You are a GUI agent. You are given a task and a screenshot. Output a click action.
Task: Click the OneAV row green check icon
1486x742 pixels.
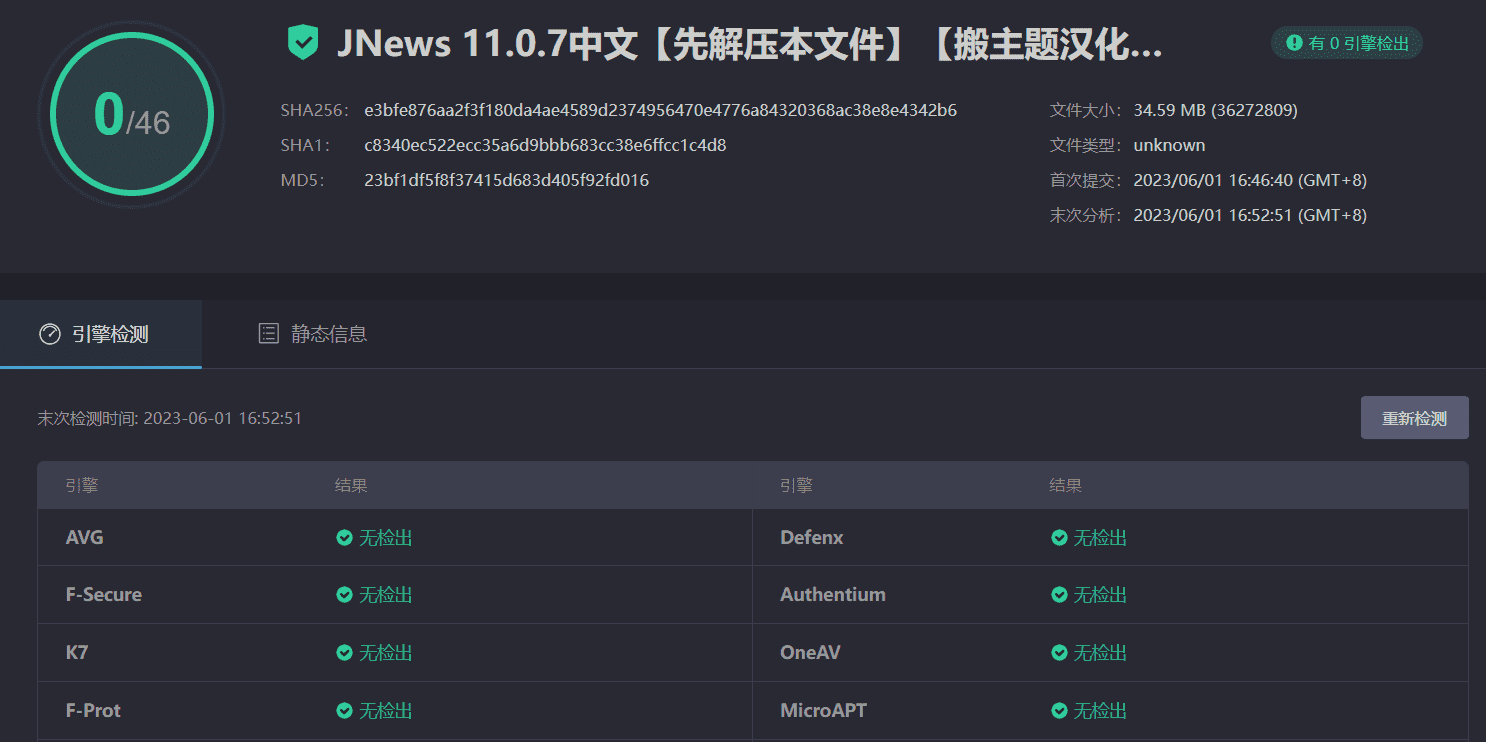[1059, 653]
